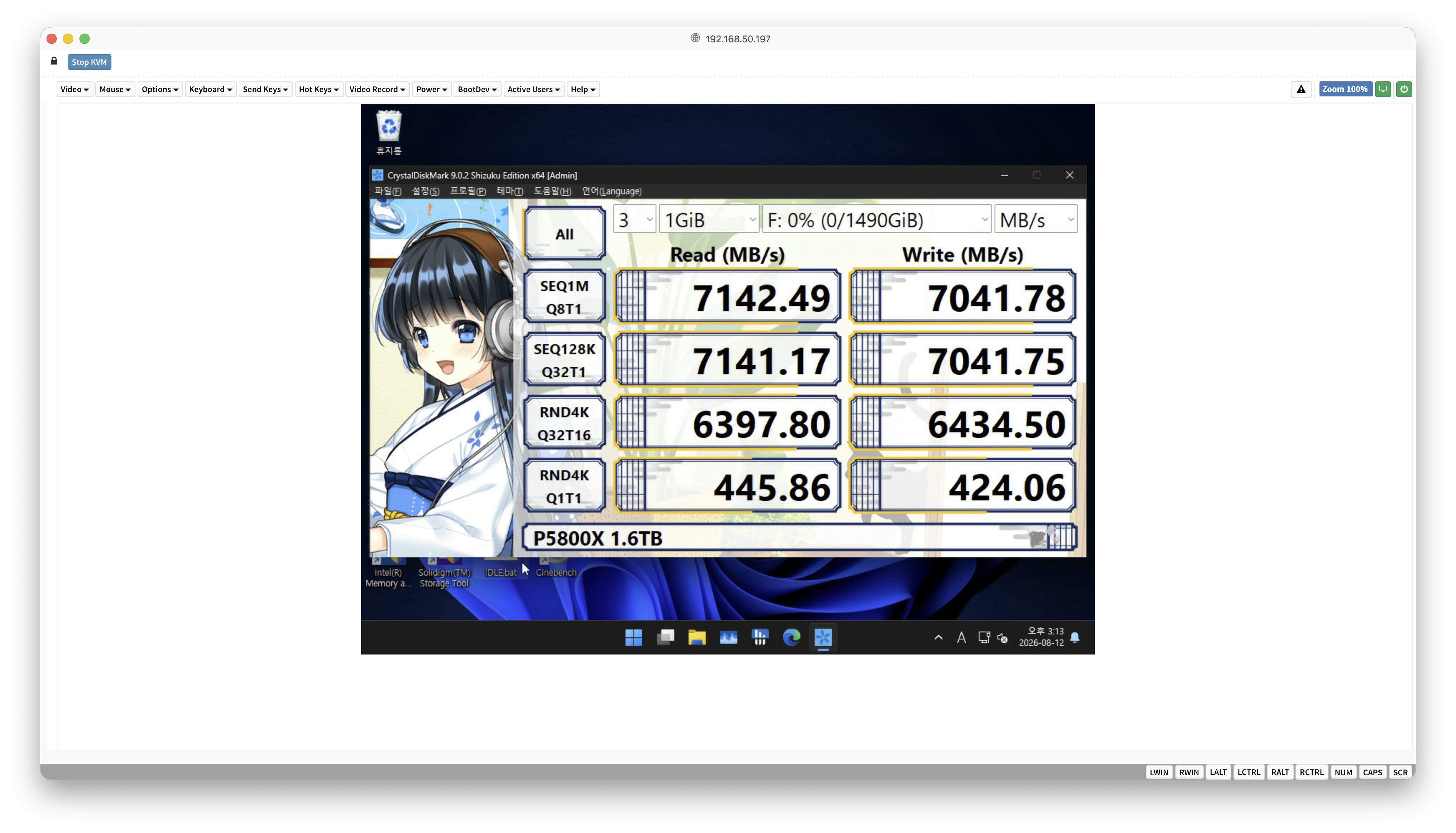Viewport: 1456px width, 833px height.
Task: Open the 파일(F) menu in CrystalDiskMark
Action: pyautogui.click(x=388, y=191)
